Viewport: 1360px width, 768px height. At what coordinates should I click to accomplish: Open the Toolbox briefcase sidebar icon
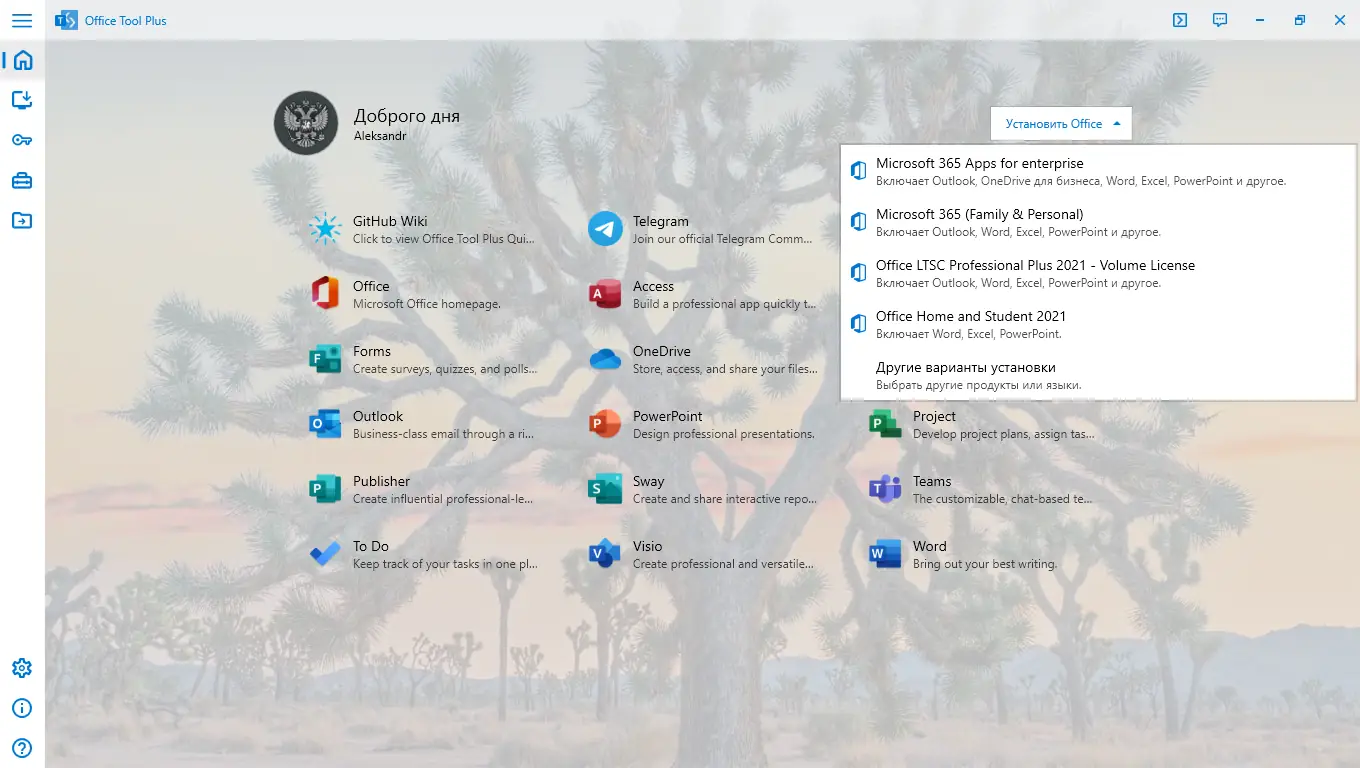click(x=22, y=180)
